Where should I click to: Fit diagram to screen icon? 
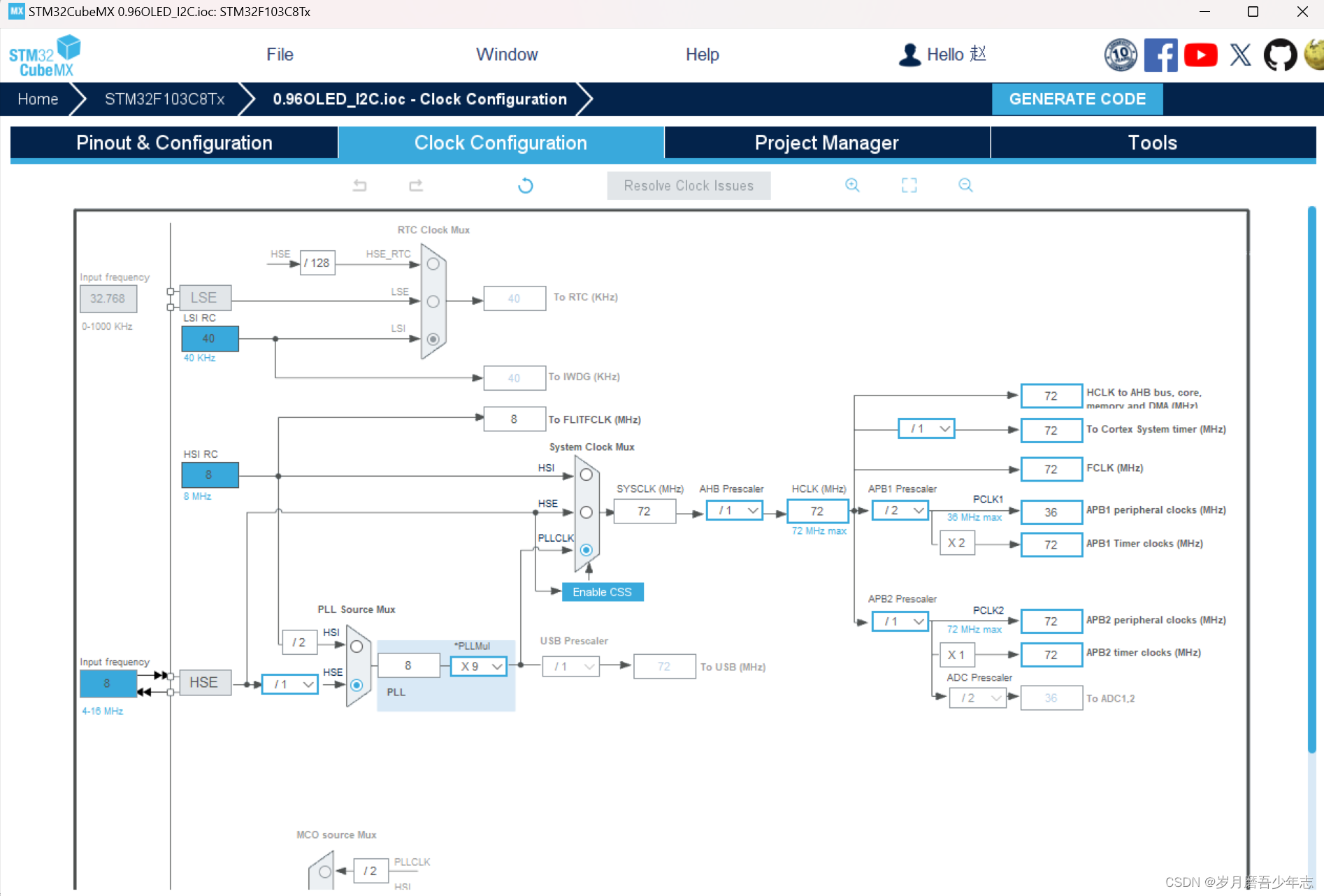909,185
